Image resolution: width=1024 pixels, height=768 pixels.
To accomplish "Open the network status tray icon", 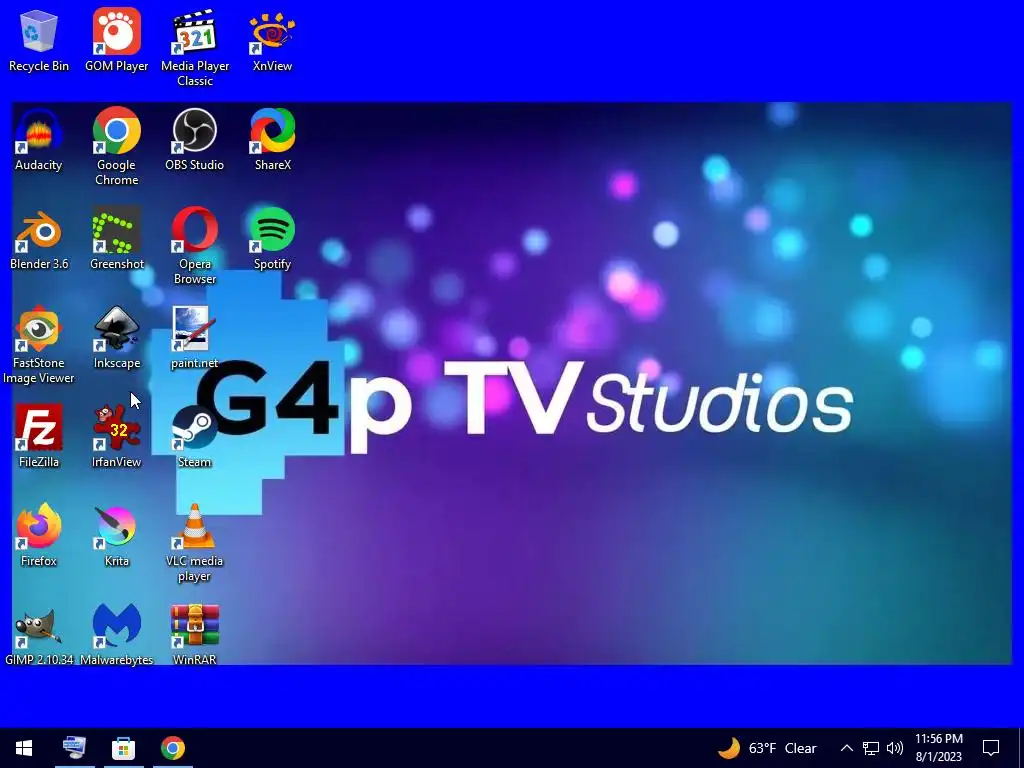I will click(x=871, y=748).
